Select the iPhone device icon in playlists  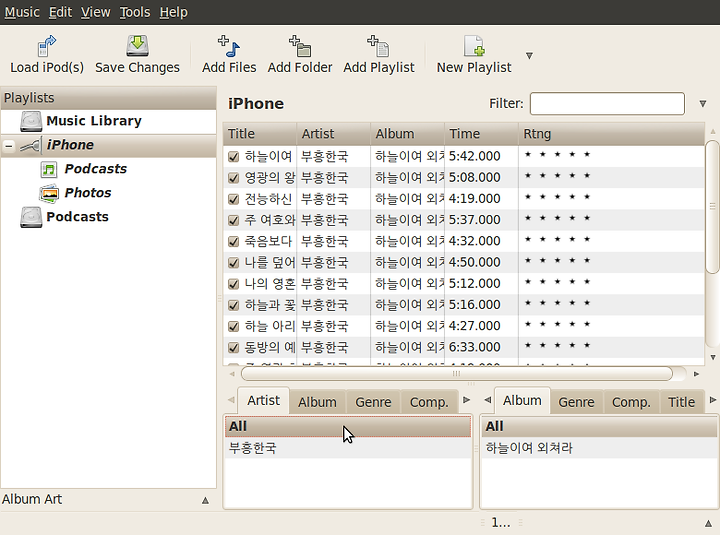pyautogui.click(x=31, y=146)
